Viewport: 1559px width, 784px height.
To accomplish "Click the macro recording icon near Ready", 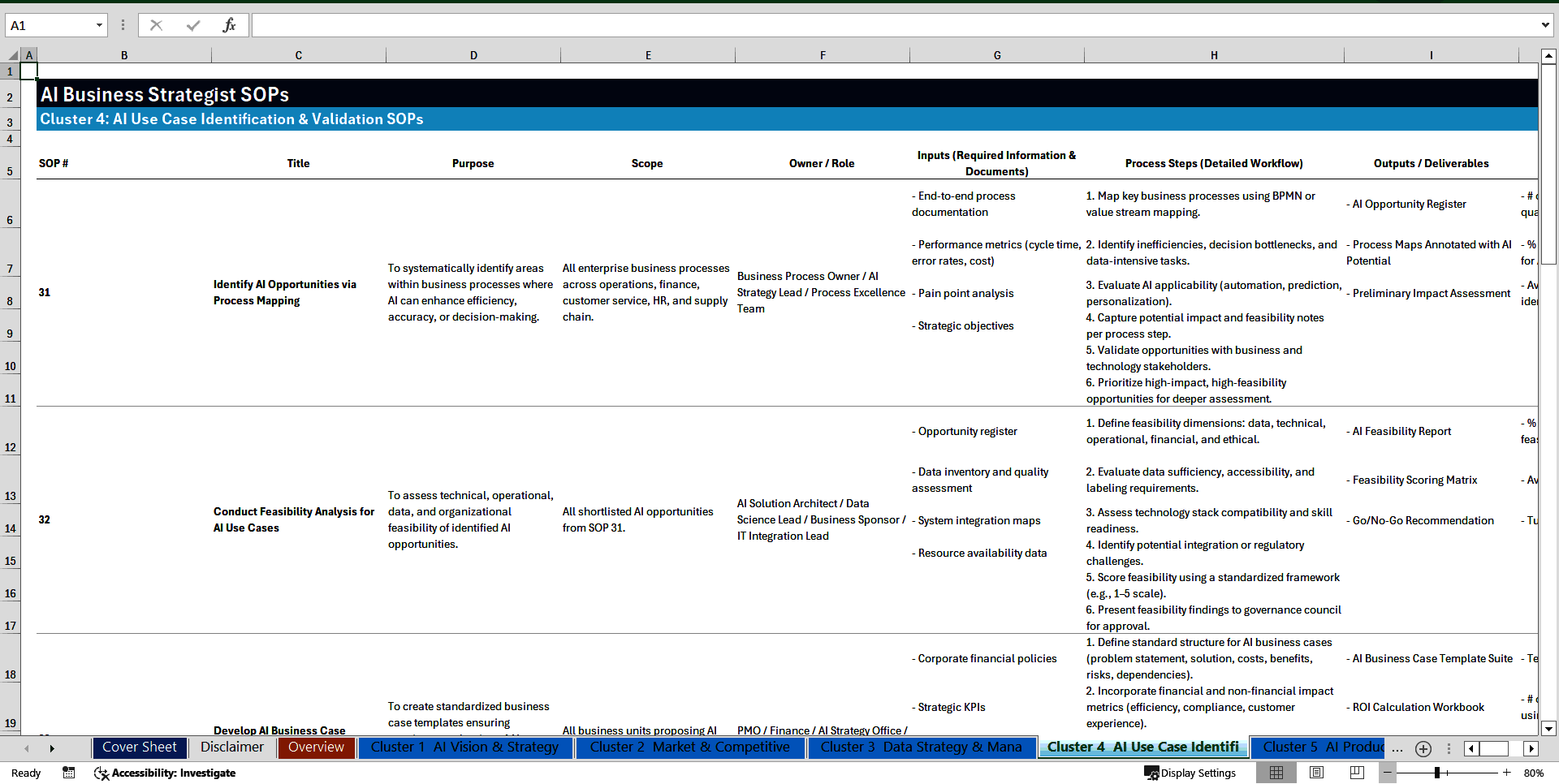I will 69,773.
